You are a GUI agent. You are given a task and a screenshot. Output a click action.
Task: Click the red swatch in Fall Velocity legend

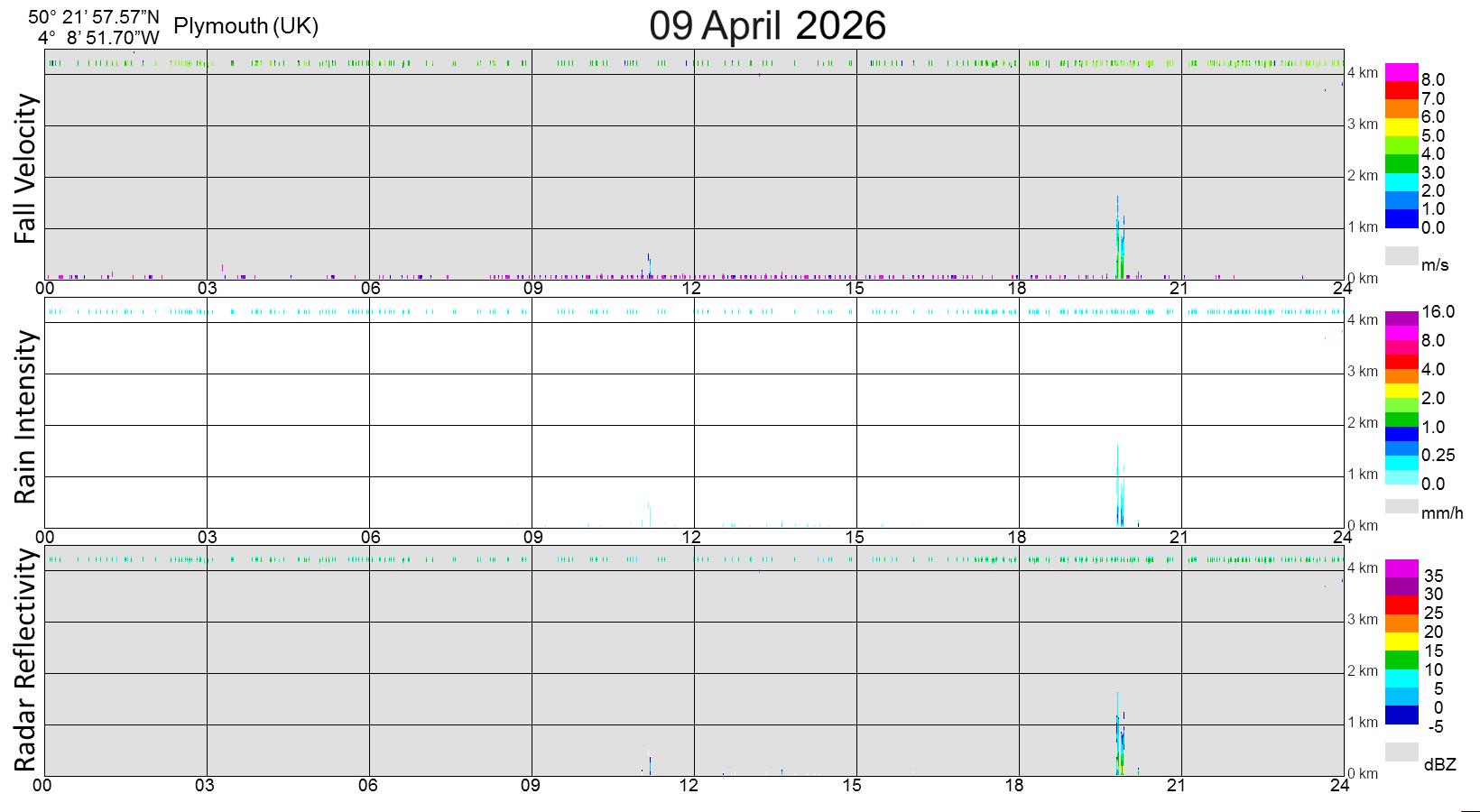click(x=1401, y=90)
